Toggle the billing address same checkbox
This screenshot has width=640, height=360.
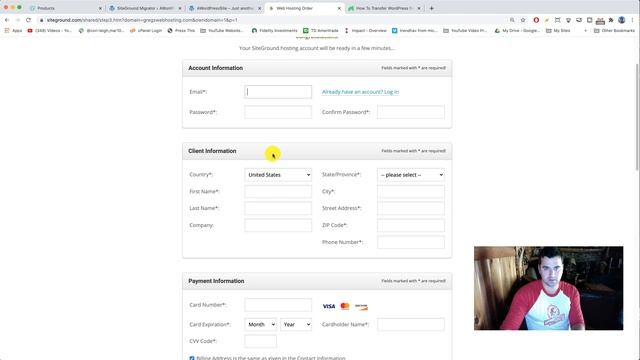pyautogui.click(x=192, y=358)
